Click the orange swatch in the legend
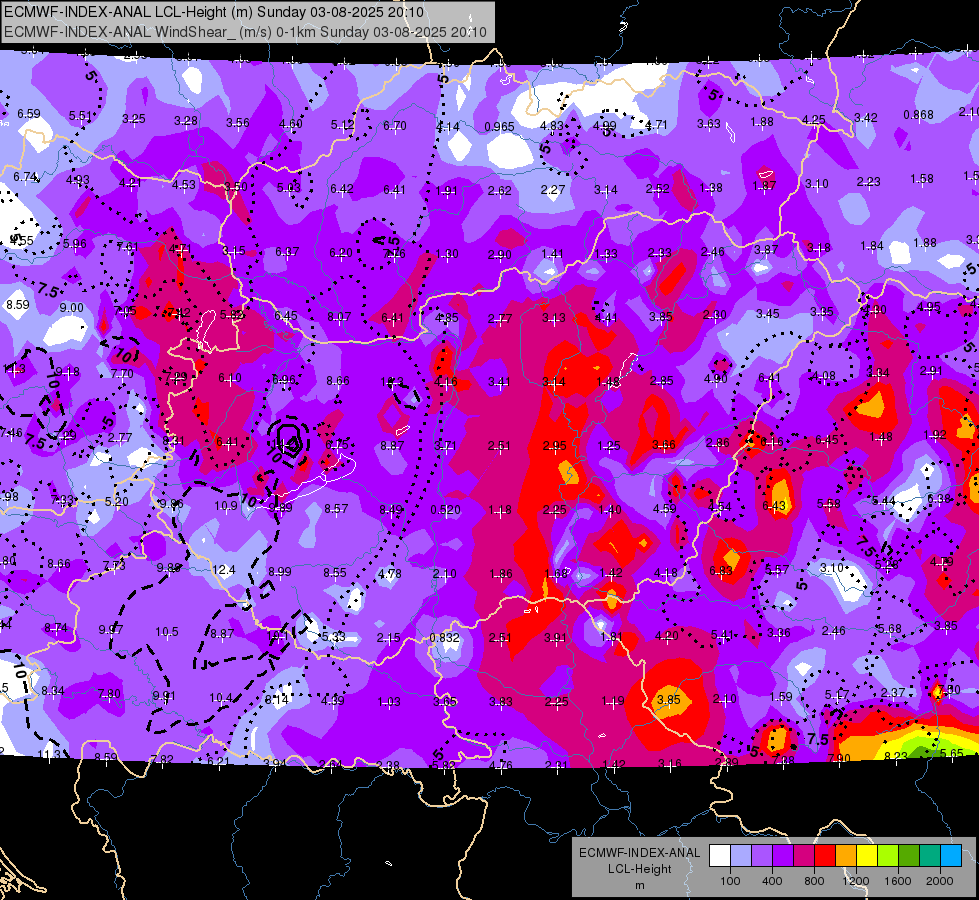The height and width of the screenshot is (900, 979). click(846, 855)
